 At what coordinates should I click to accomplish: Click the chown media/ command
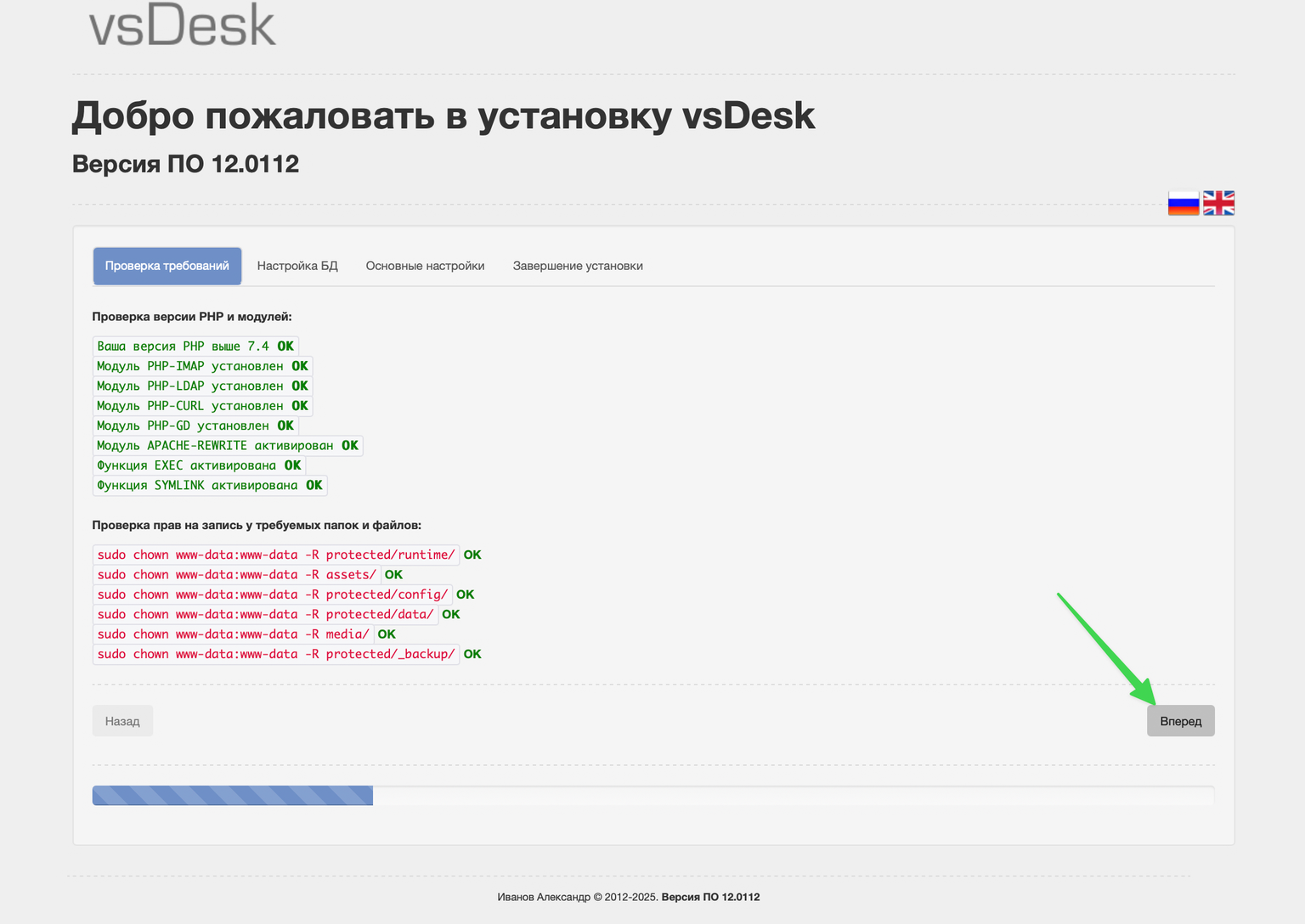point(233,634)
